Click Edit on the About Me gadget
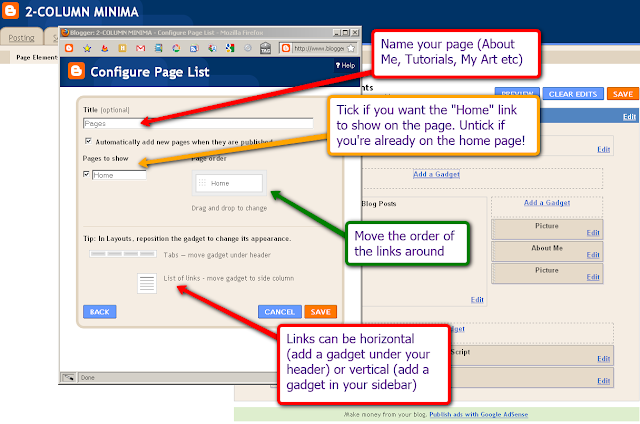This screenshot has width=640, height=424. pyautogui.click(x=593, y=255)
